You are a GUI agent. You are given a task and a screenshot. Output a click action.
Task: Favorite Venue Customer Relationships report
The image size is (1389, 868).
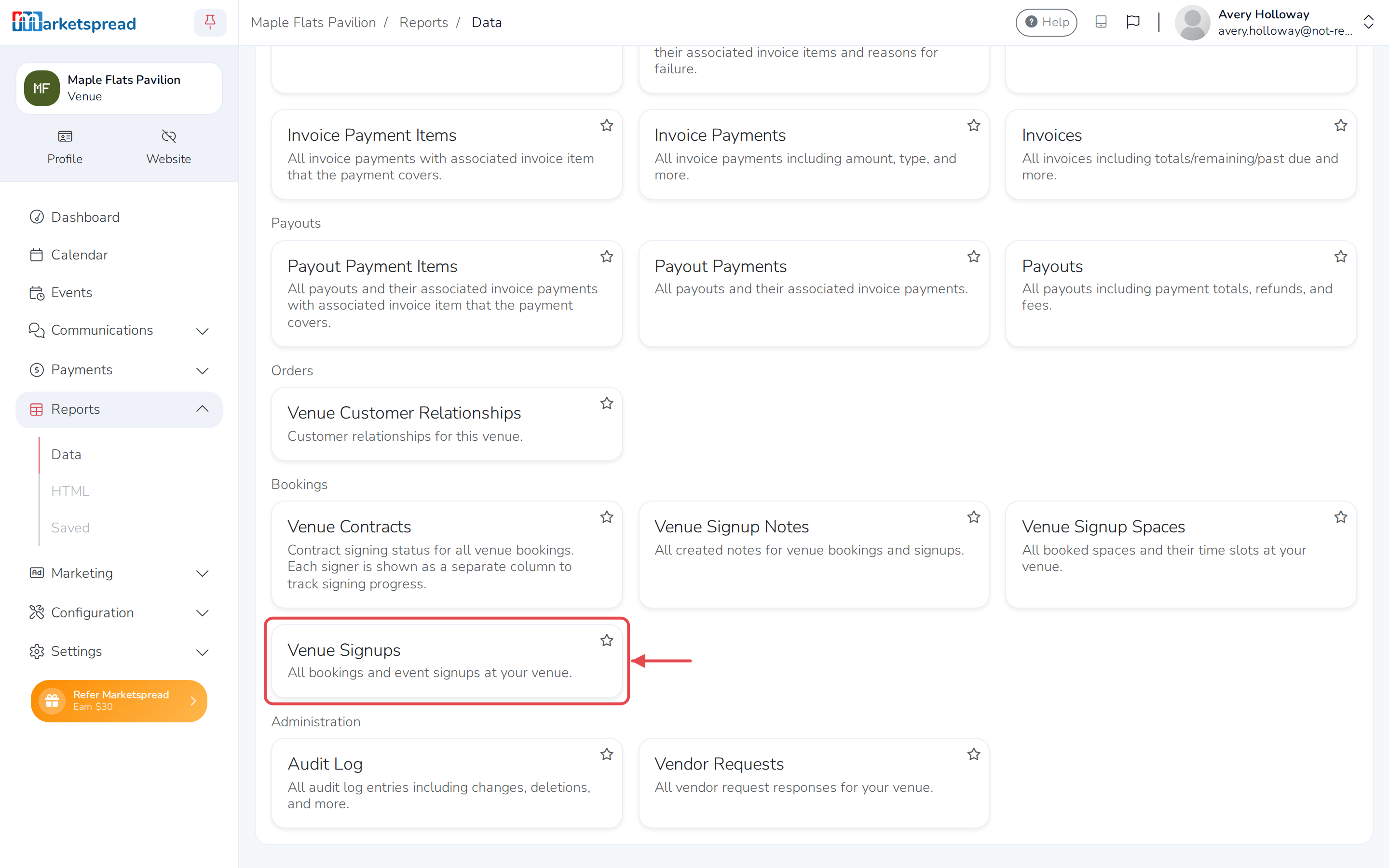click(607, 403)
